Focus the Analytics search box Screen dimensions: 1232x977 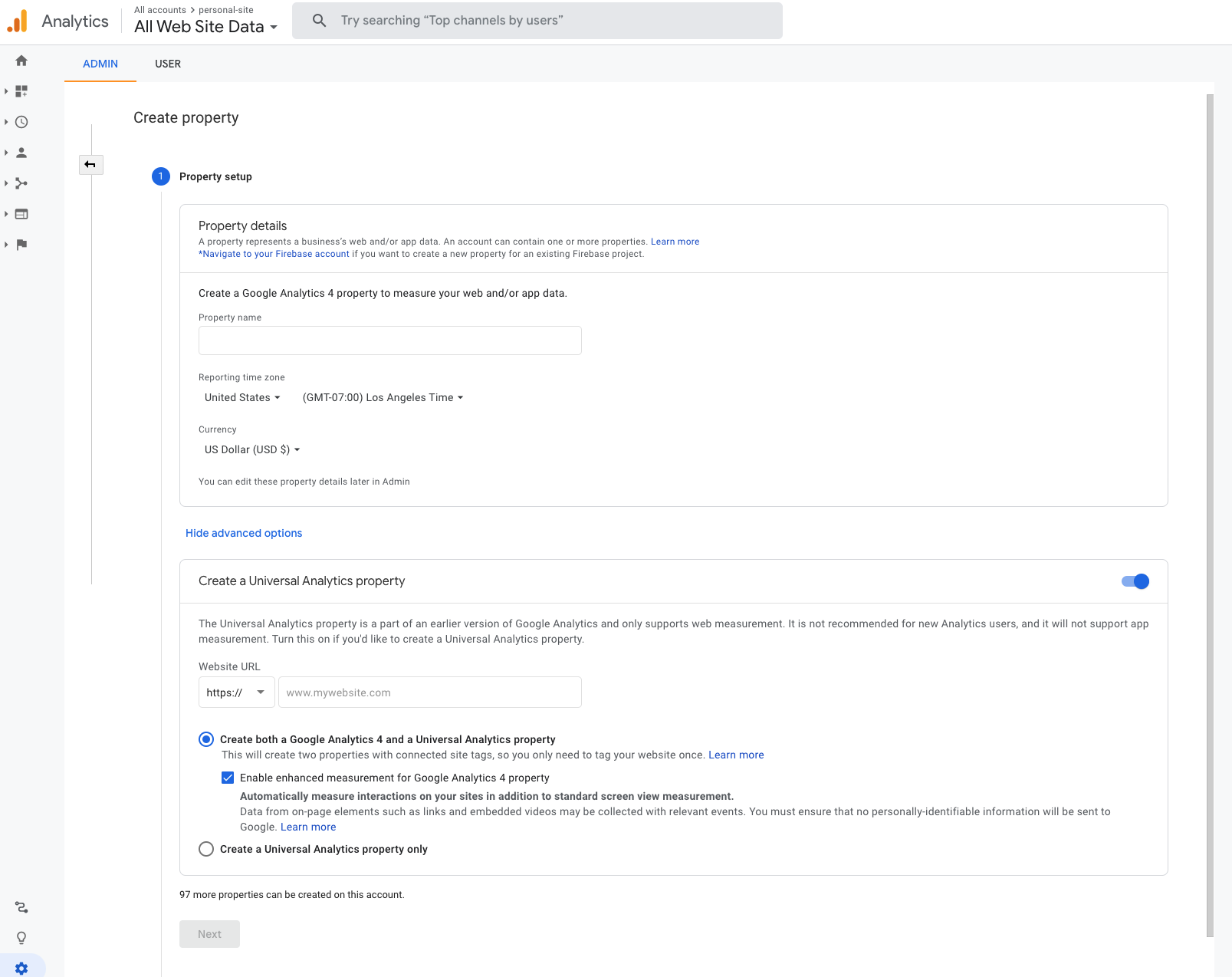click(x=537, y=21)
